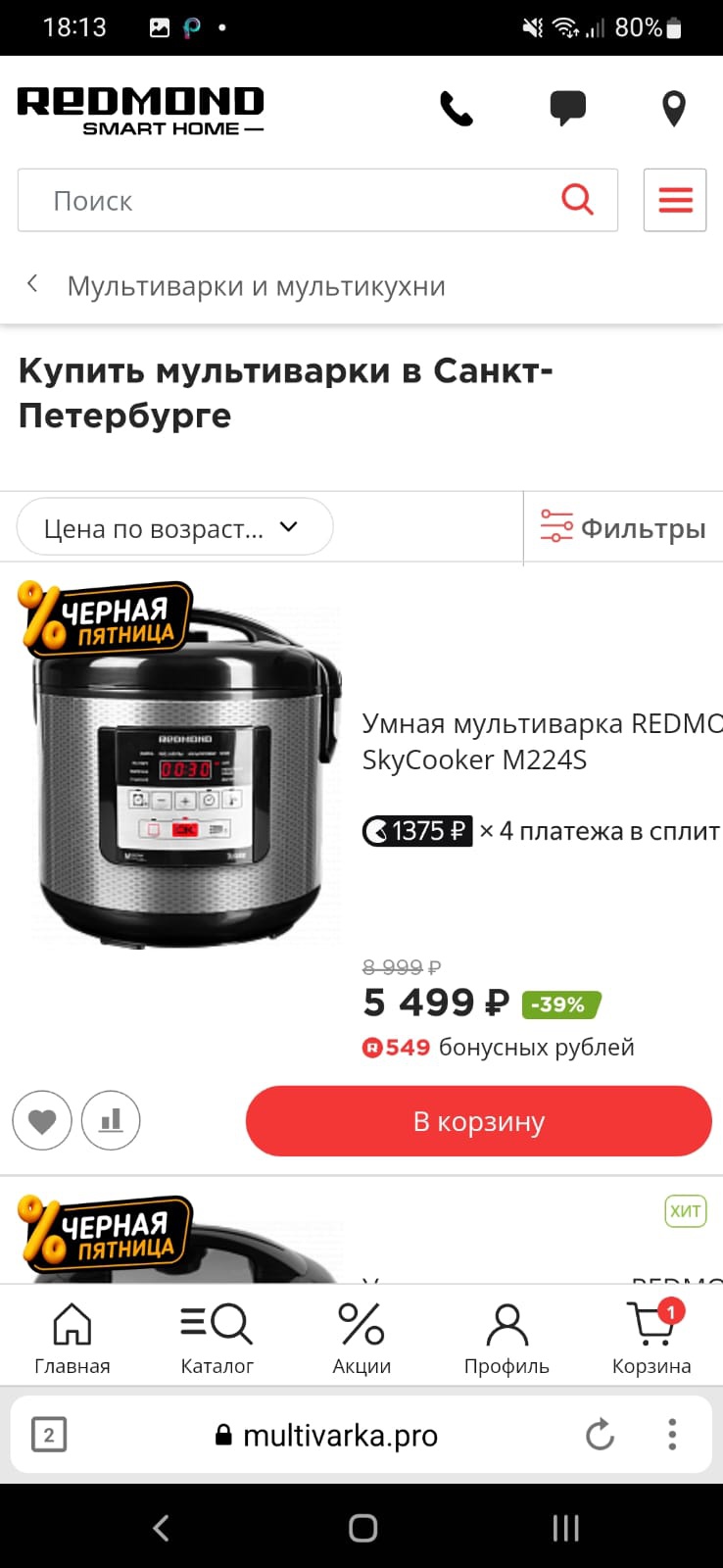Open the Акции percent tab
723x1568 pixels.
pyautogui.click(x=361, y=1339)
